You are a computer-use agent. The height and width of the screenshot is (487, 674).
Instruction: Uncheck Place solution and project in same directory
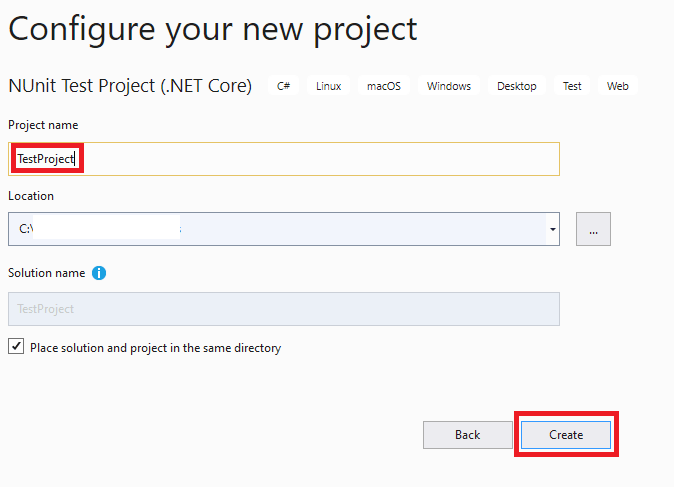coord(16,347)
